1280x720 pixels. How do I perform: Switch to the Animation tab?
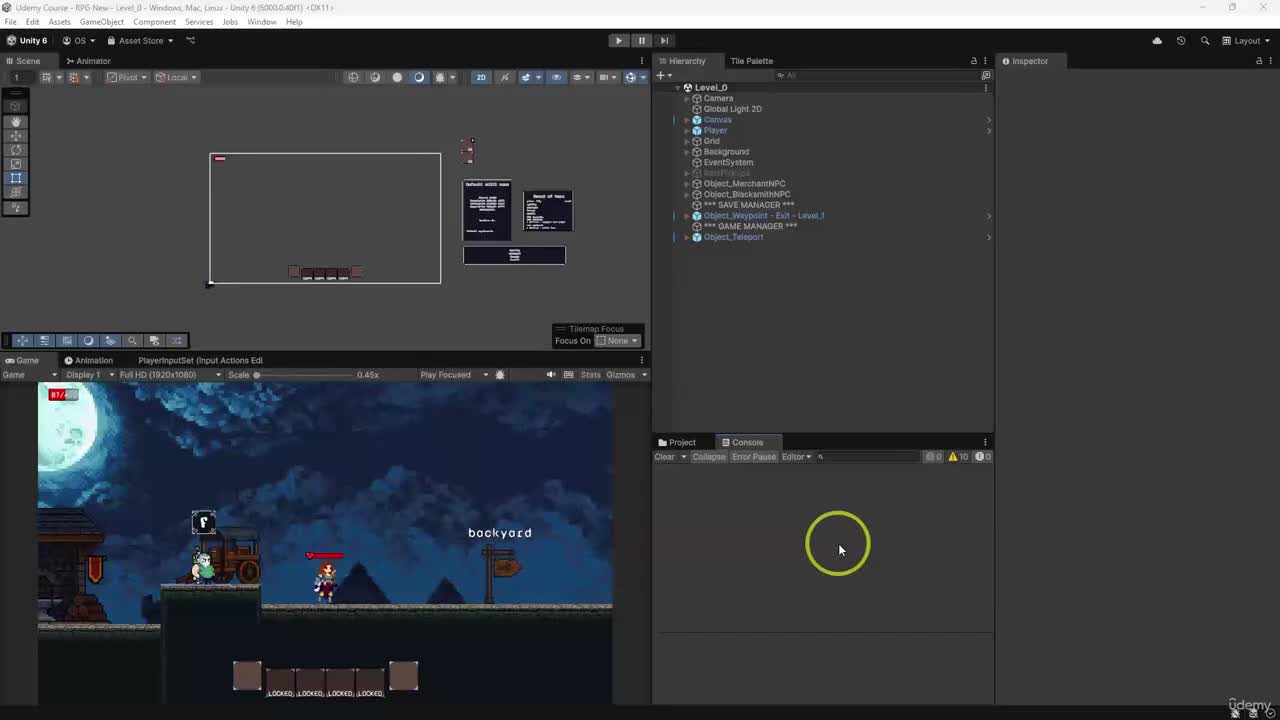pos(88,361)
